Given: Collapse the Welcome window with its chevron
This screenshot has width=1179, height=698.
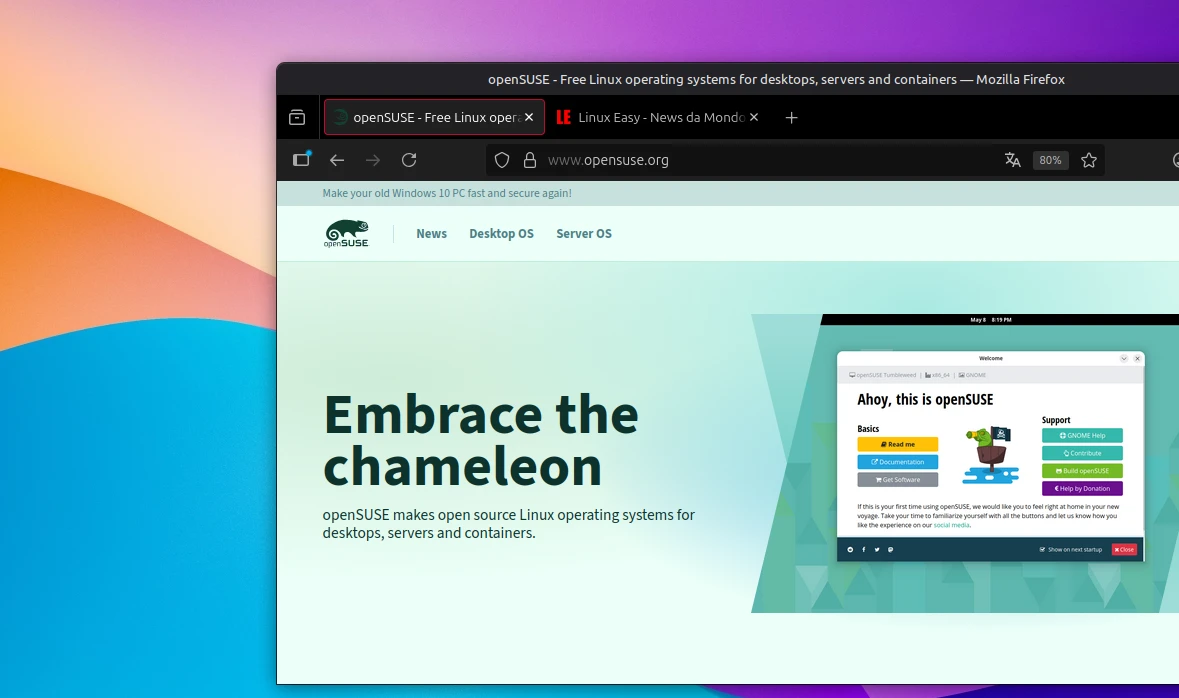Looking at the screenshot, I should [1124, 358].
